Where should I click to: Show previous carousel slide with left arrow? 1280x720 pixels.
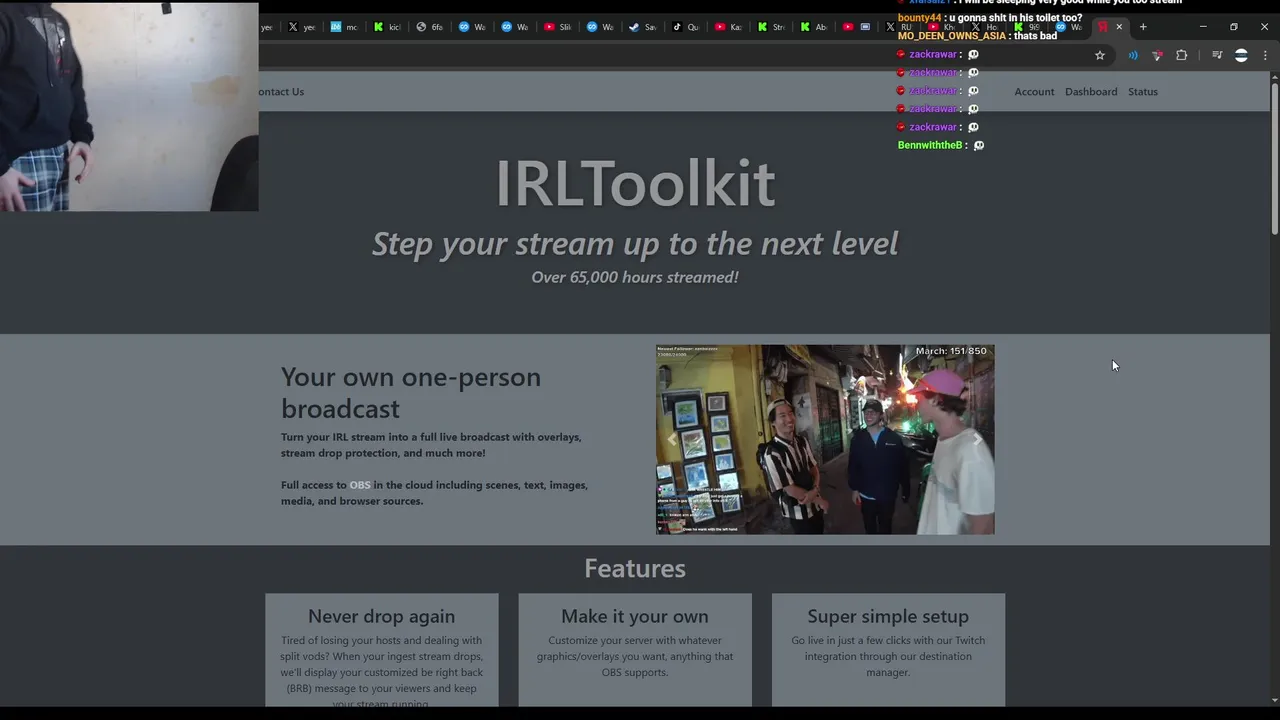(672, 440)
